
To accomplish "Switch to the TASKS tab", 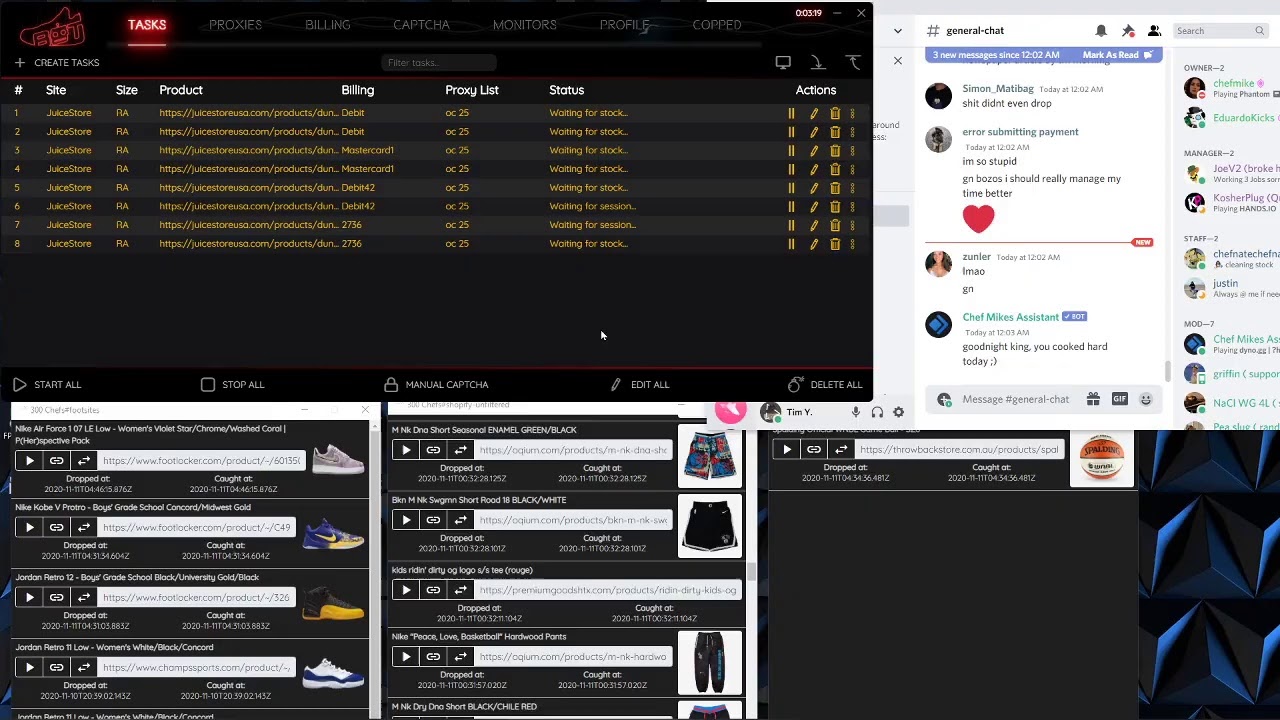I will pyautogui.click(x=147, y=25).
